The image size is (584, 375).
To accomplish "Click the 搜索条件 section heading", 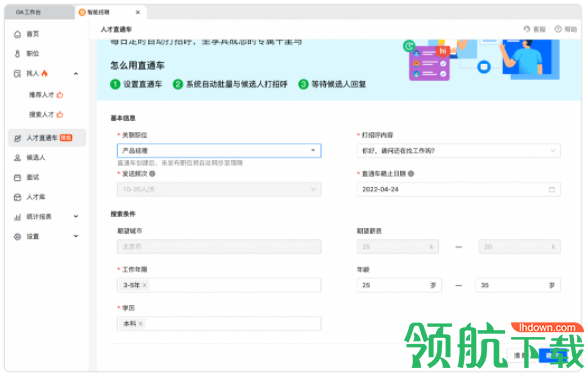I will point(123,214).
